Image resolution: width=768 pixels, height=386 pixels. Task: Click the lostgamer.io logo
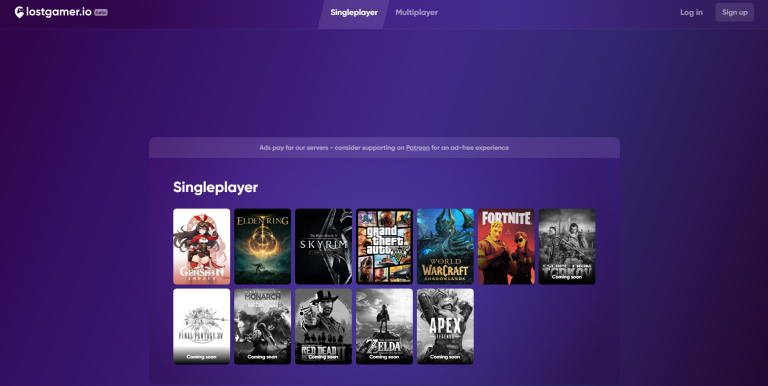(x=53, y=12)
